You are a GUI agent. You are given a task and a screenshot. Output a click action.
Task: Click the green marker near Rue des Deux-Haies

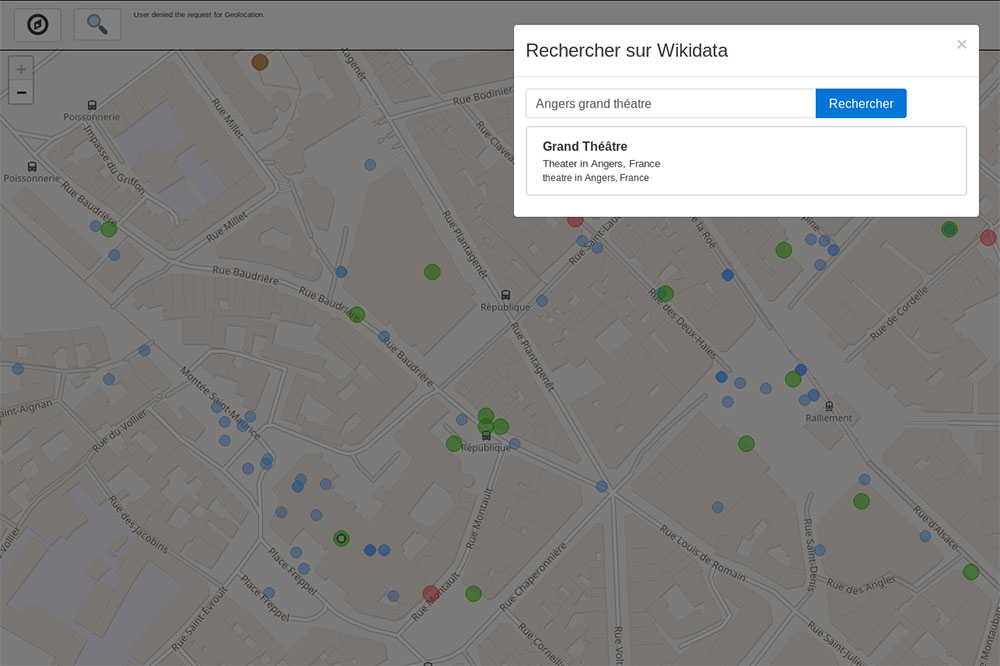tap(665, 294)
